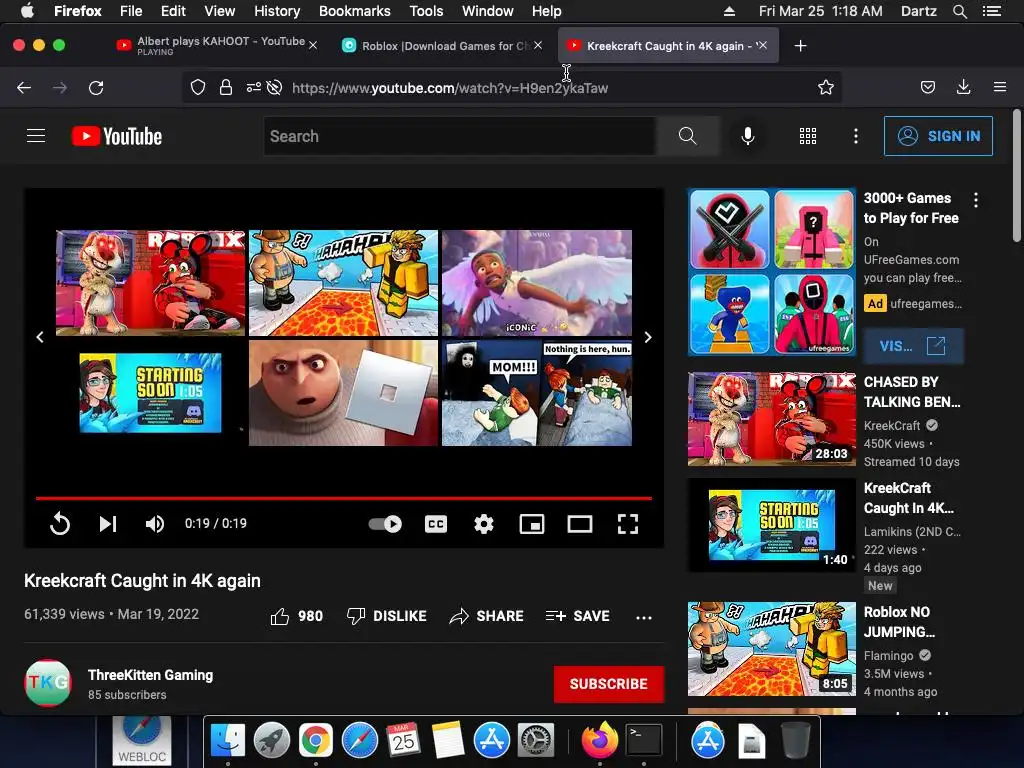Click SAVE to playlist

(577, 616)
